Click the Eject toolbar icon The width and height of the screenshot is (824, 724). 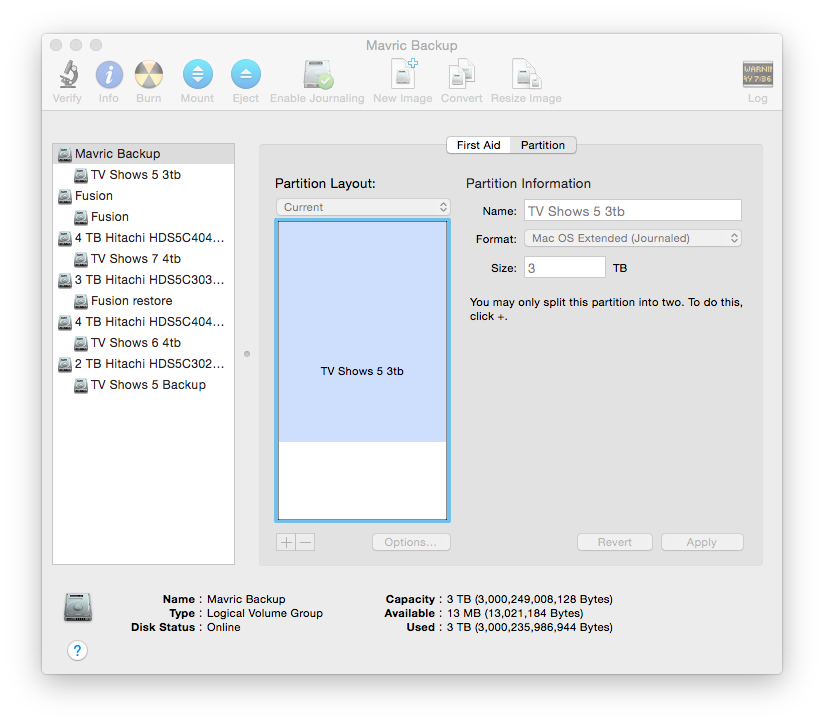click(245, 74)
